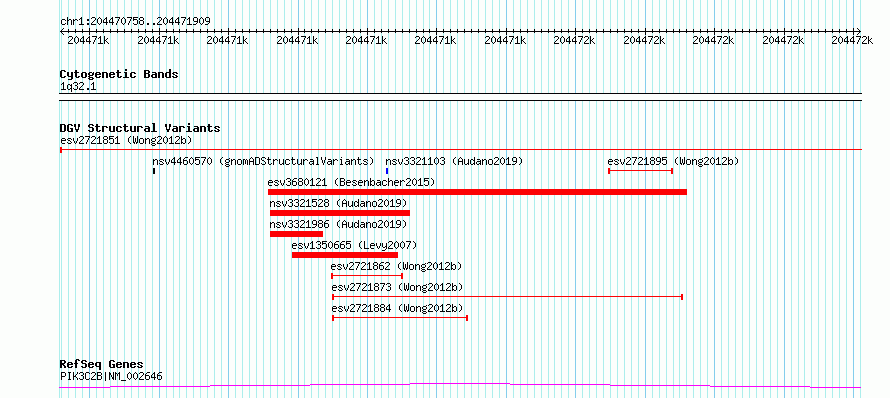This screenshot has width=890, height=398.
Task: Click the blue nsv3321103 variant marker
Action: 387,170
